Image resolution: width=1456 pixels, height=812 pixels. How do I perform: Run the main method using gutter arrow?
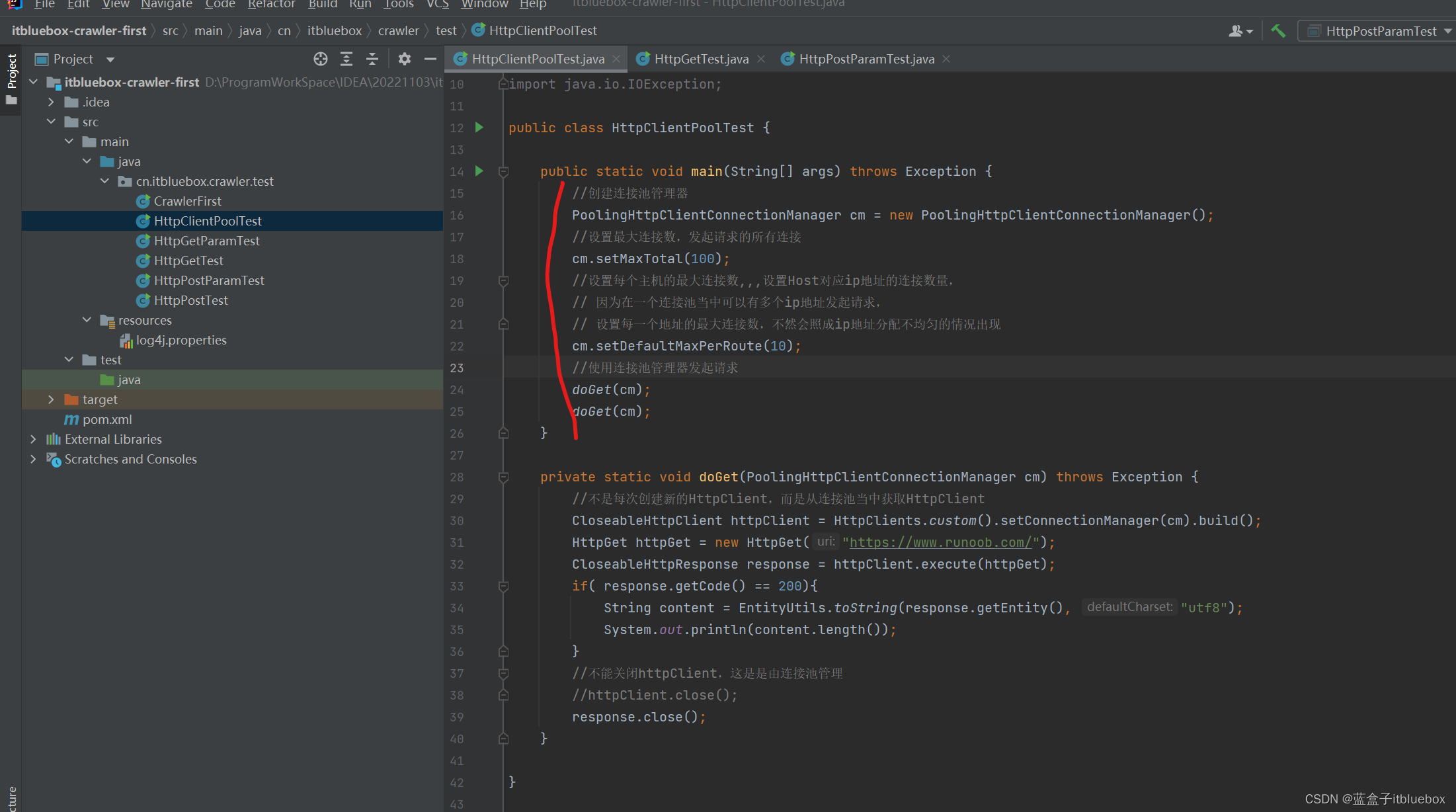pyautogui.click(x=479, y=171)
